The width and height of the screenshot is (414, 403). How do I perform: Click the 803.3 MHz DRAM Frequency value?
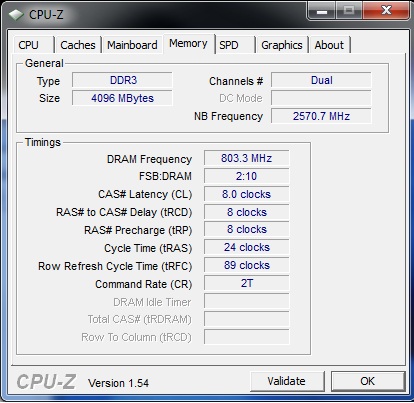[247, 158]
